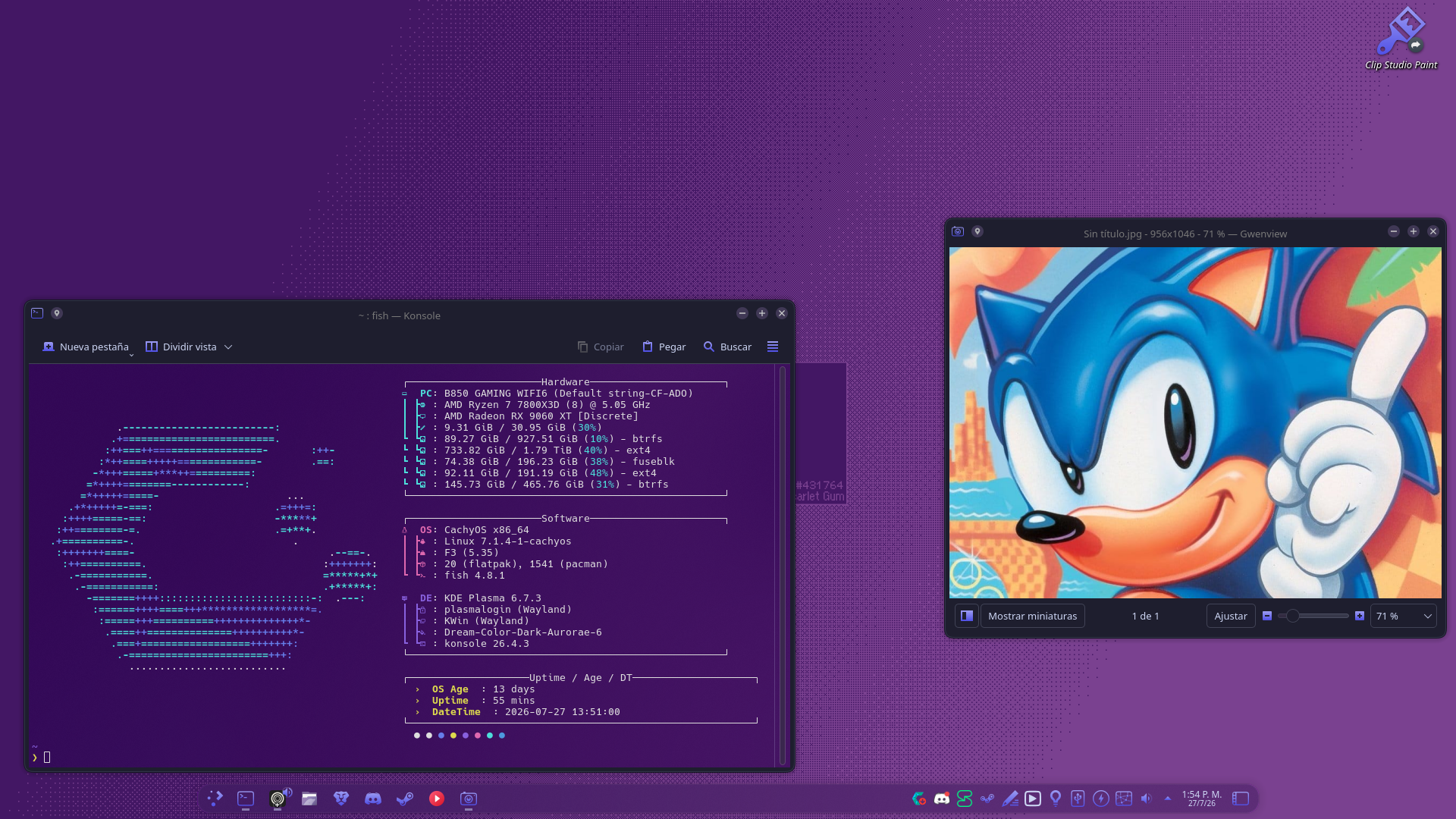1456x819 pixels.
Task: Open search with the Buscar button
Action: coord(727,347)
